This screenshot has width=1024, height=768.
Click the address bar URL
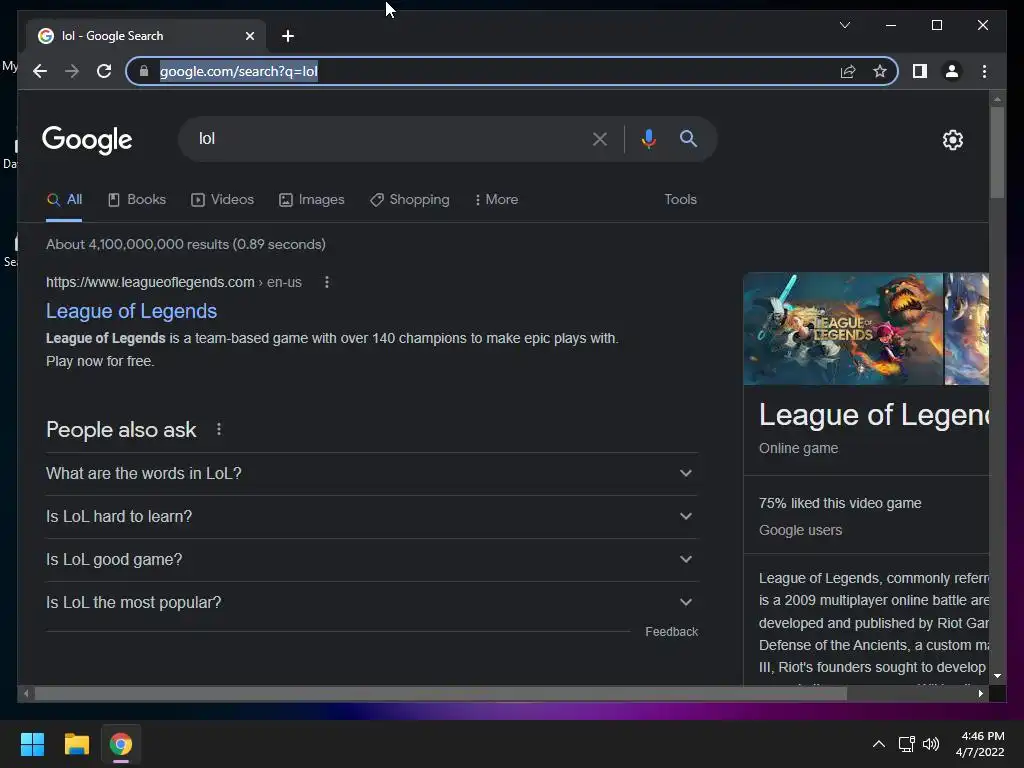click(x=238, y=71)
